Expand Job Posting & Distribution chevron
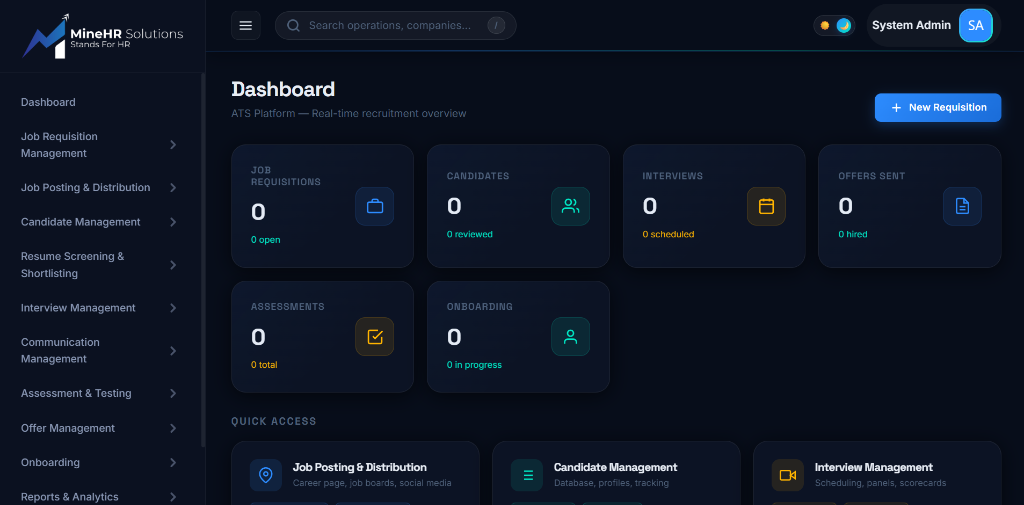 [x=173, y=187]
